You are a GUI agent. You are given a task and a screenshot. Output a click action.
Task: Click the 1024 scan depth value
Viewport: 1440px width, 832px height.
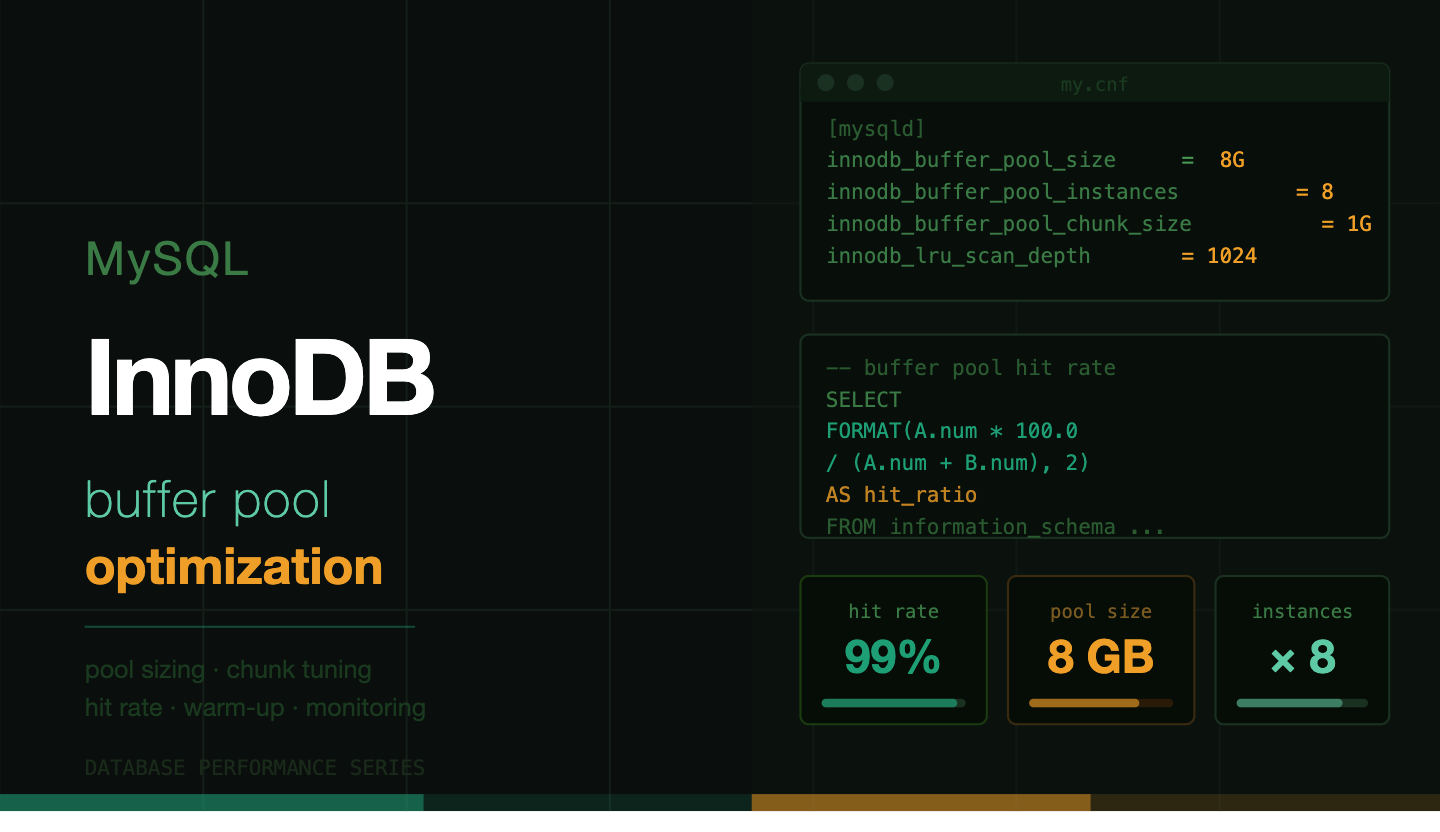[x=1232, y=256]
